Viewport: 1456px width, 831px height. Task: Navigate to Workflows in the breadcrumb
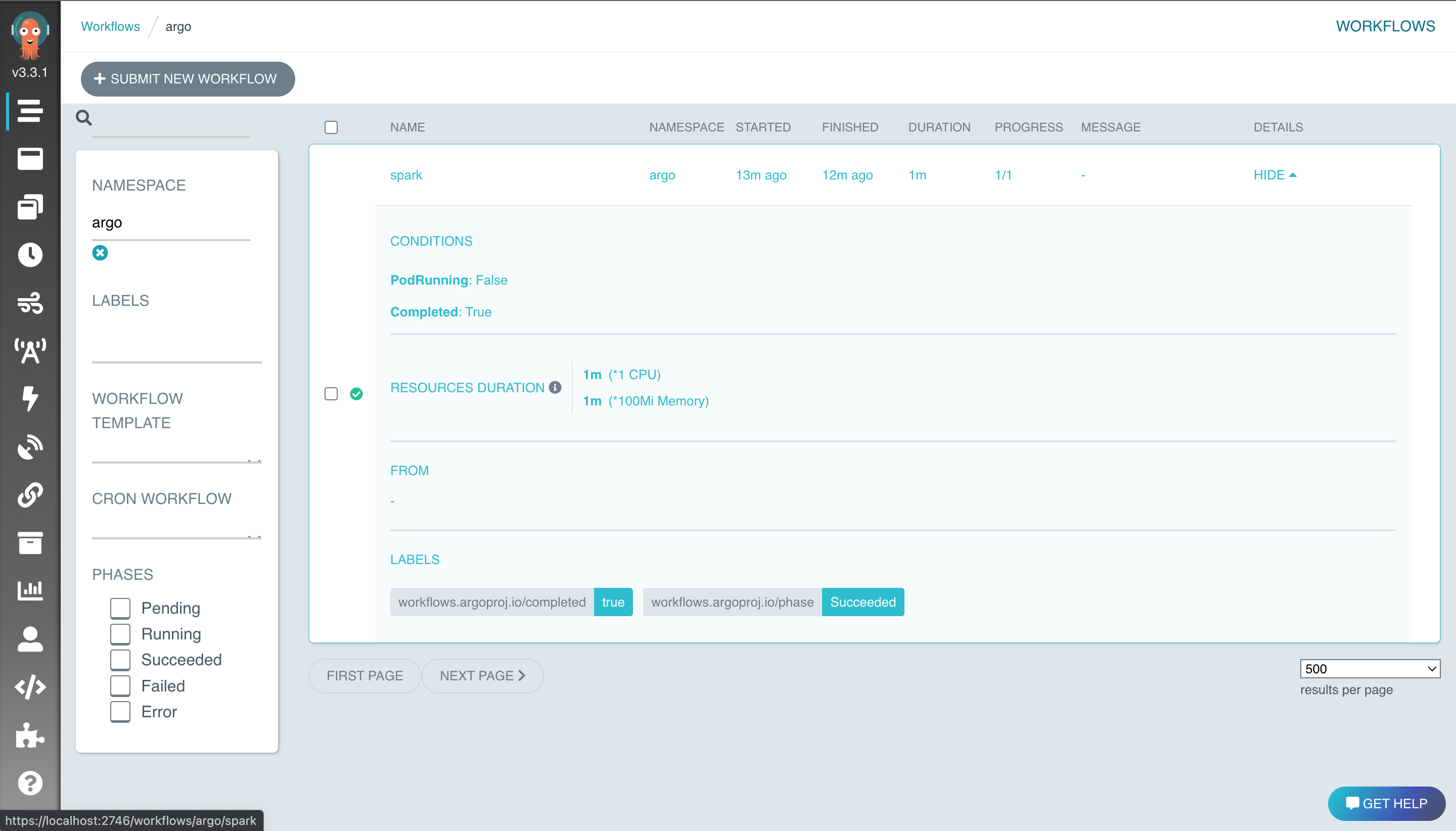pyautogui.click(x=110, y=26)
